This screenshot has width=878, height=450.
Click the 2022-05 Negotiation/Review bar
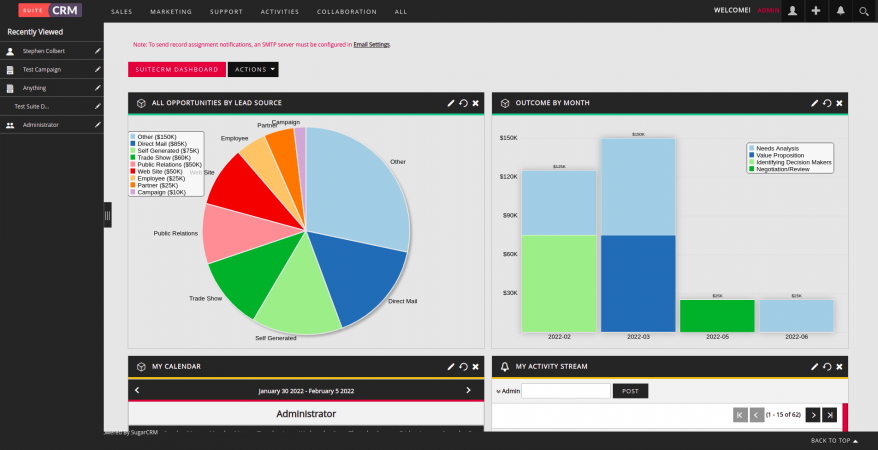point(717,316)
